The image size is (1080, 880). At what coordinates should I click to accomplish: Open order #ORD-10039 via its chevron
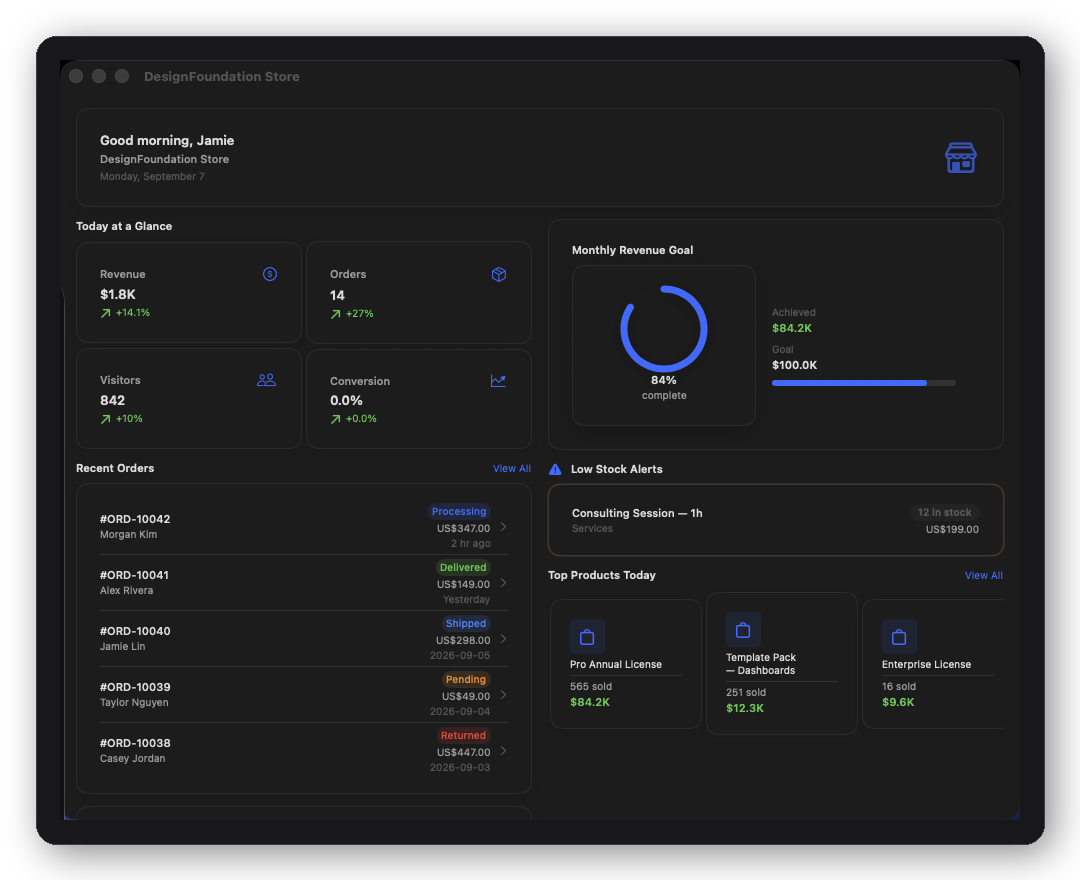tap(503, 695)
